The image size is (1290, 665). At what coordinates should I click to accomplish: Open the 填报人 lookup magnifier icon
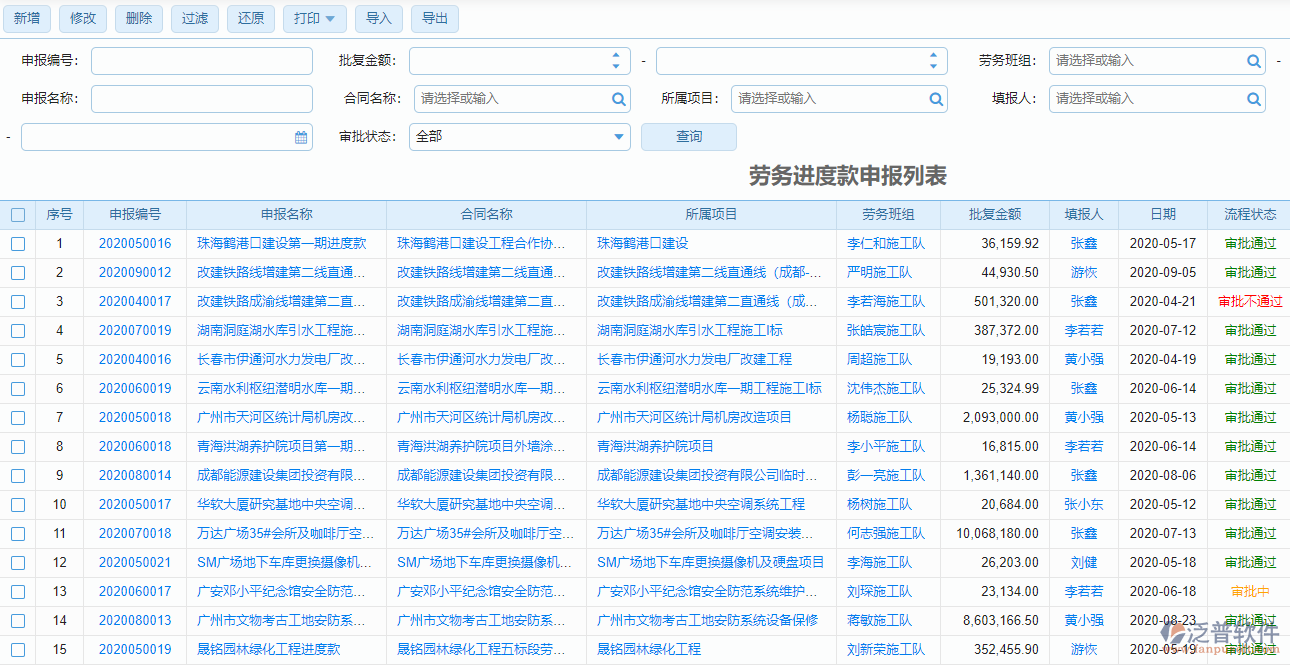point(1253,98)
